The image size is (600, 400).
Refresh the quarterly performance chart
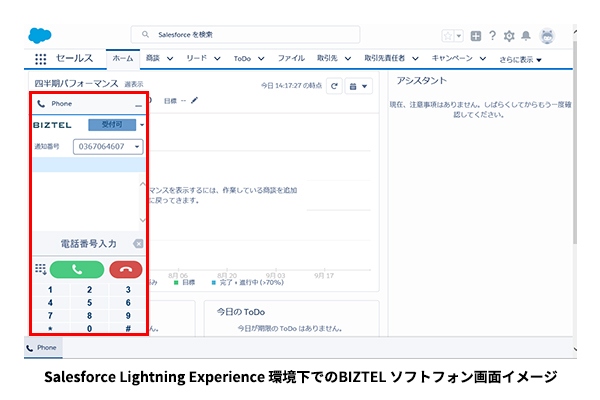click(x=334, y=87)
